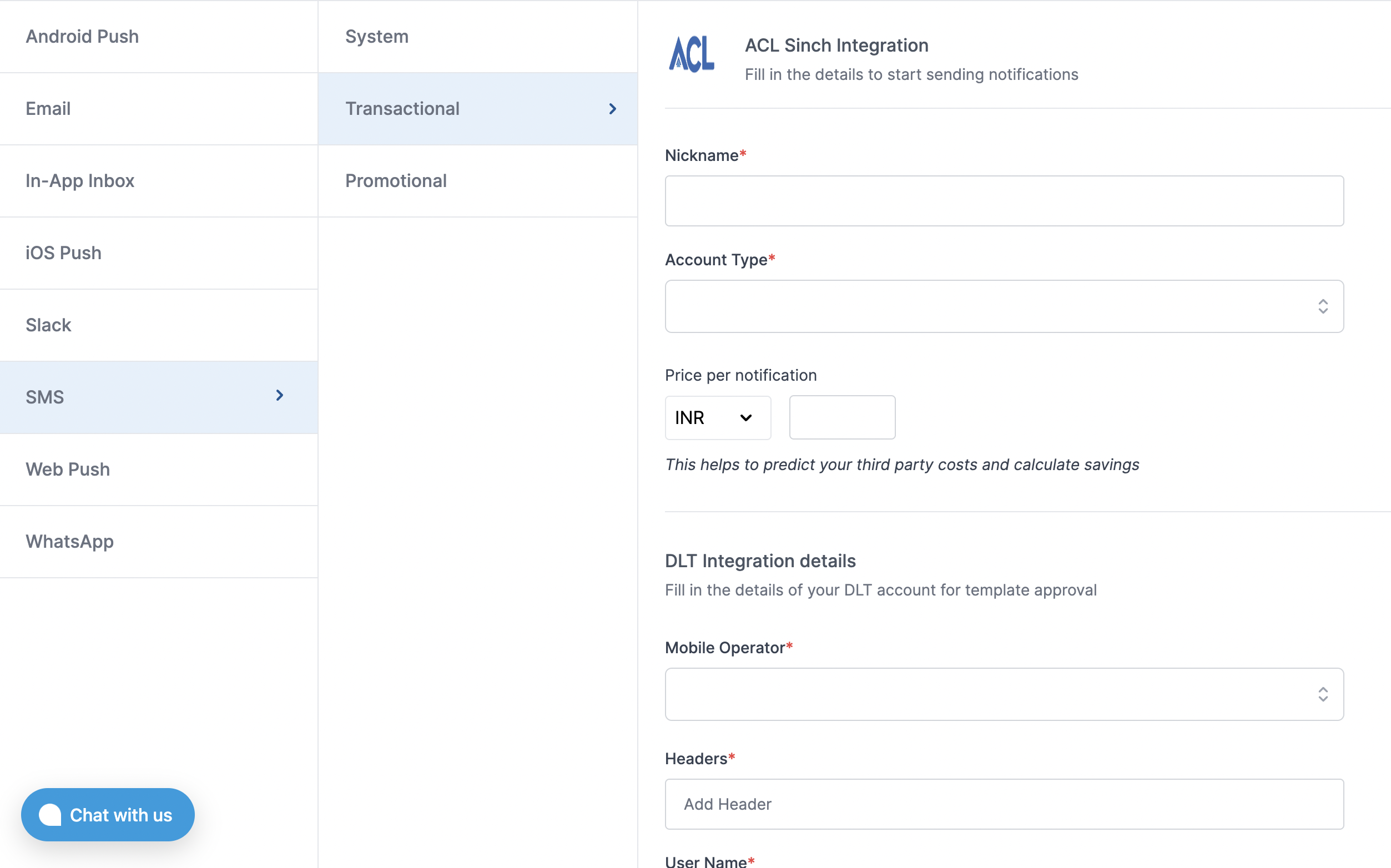Open the Web Push channel

click(68, 470)
